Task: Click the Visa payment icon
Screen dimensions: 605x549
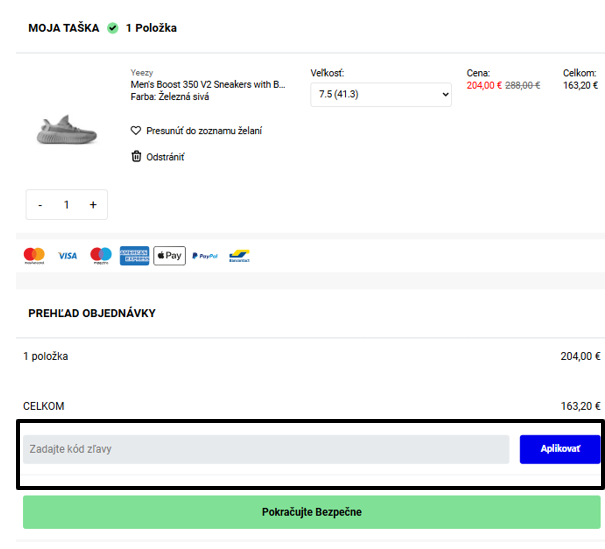Action: (x=67, y=256)
